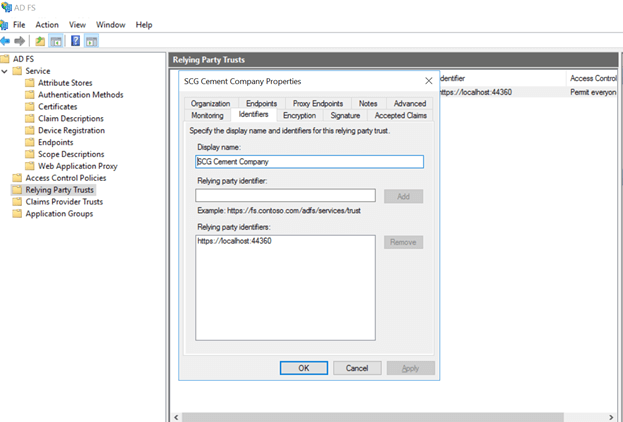Click the Remove identifier button
The width and height of the screenshot is (623, 422).
point(403,242)
